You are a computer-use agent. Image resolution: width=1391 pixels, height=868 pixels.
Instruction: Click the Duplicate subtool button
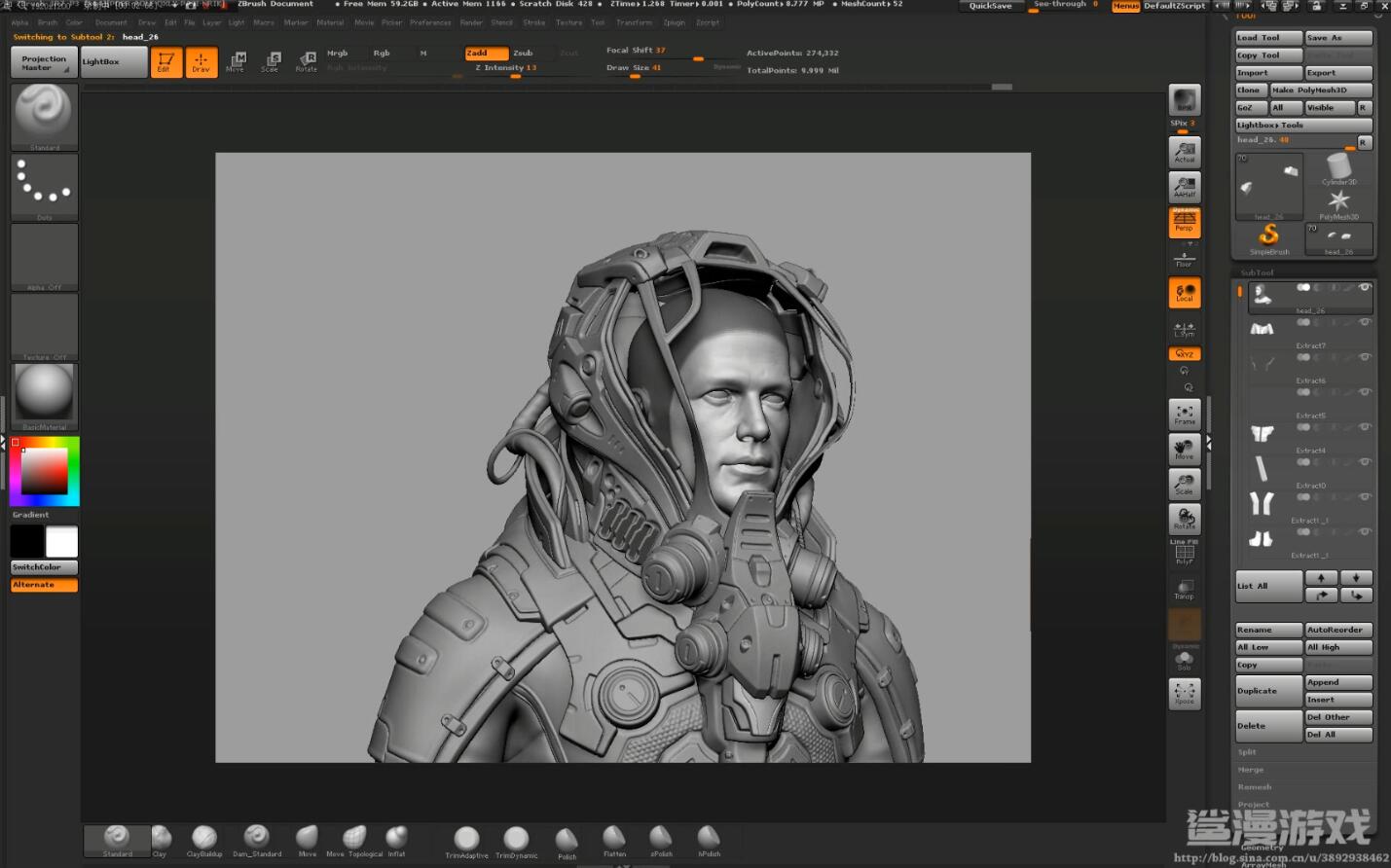(x=1268, y=691)
